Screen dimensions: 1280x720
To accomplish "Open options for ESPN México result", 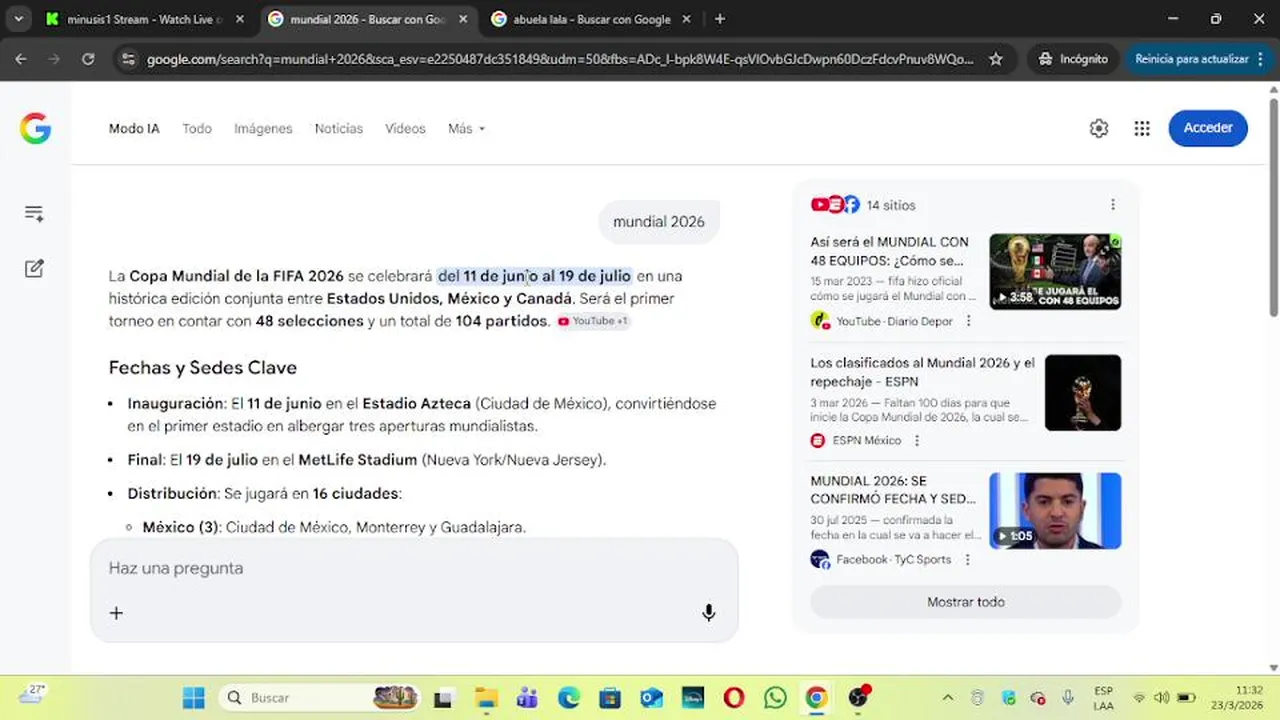I will tap(917, 440).
